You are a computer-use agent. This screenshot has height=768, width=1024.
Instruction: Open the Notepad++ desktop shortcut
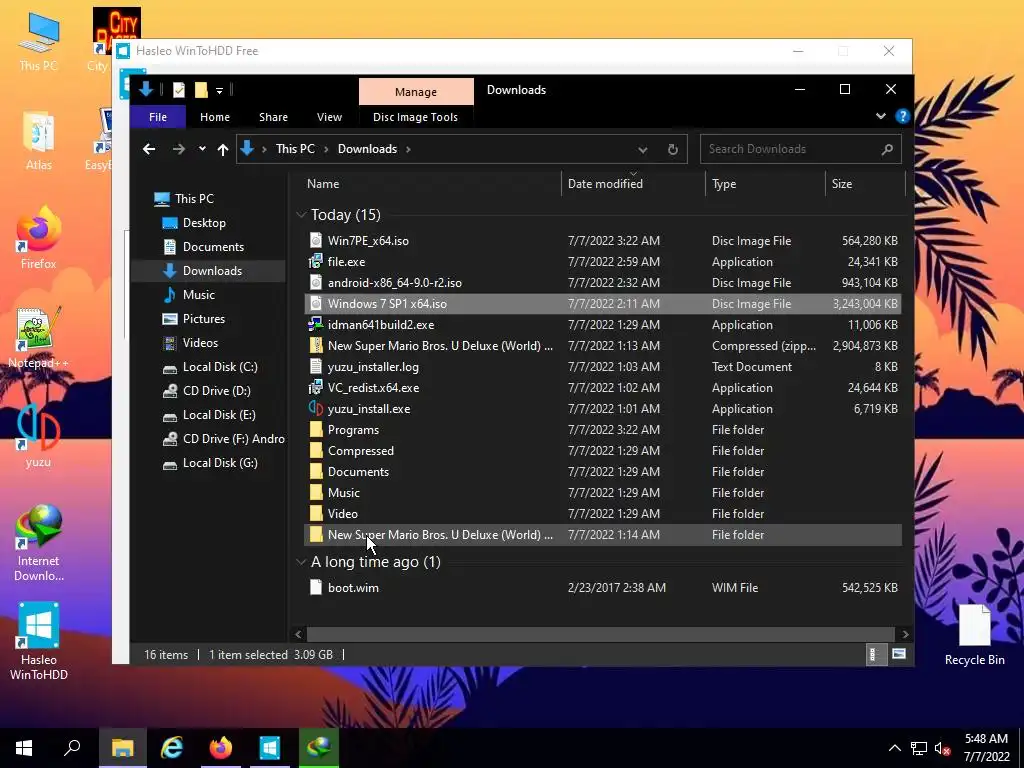pyautogui.click(x=38, y=336)
